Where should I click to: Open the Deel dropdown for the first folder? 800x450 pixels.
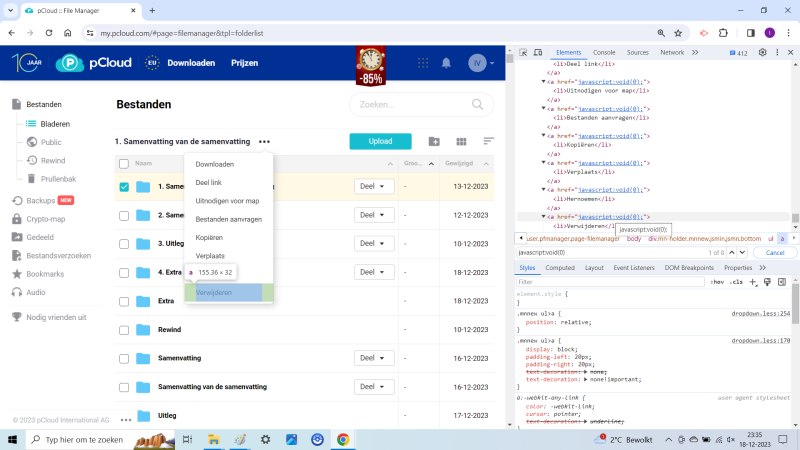click(375, 187)
